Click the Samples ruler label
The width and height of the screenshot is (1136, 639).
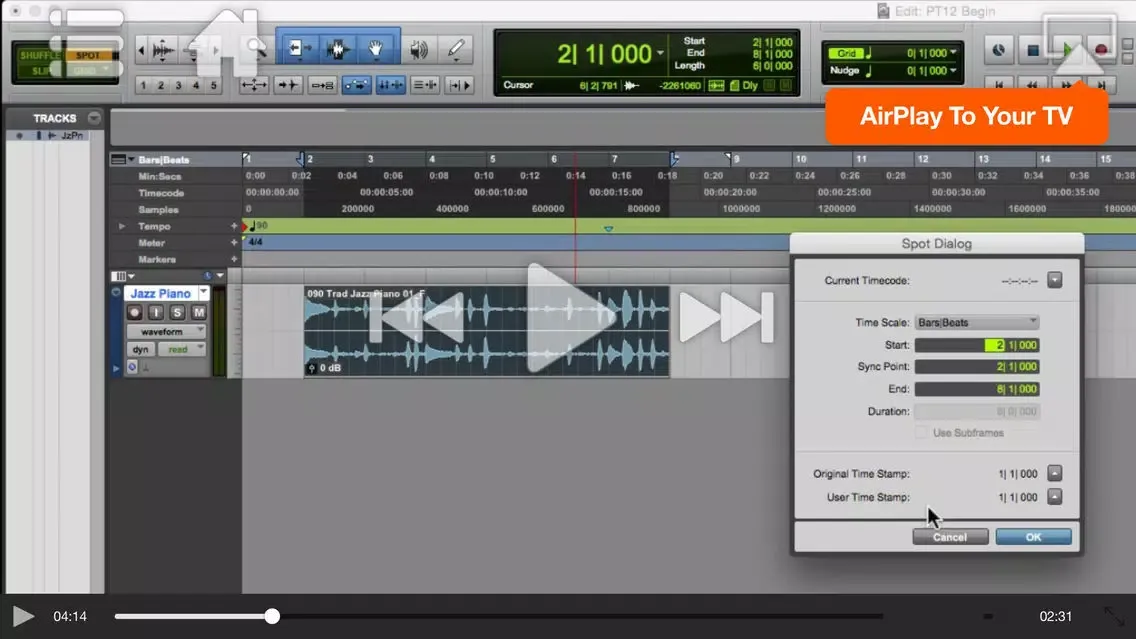point(158,209)
